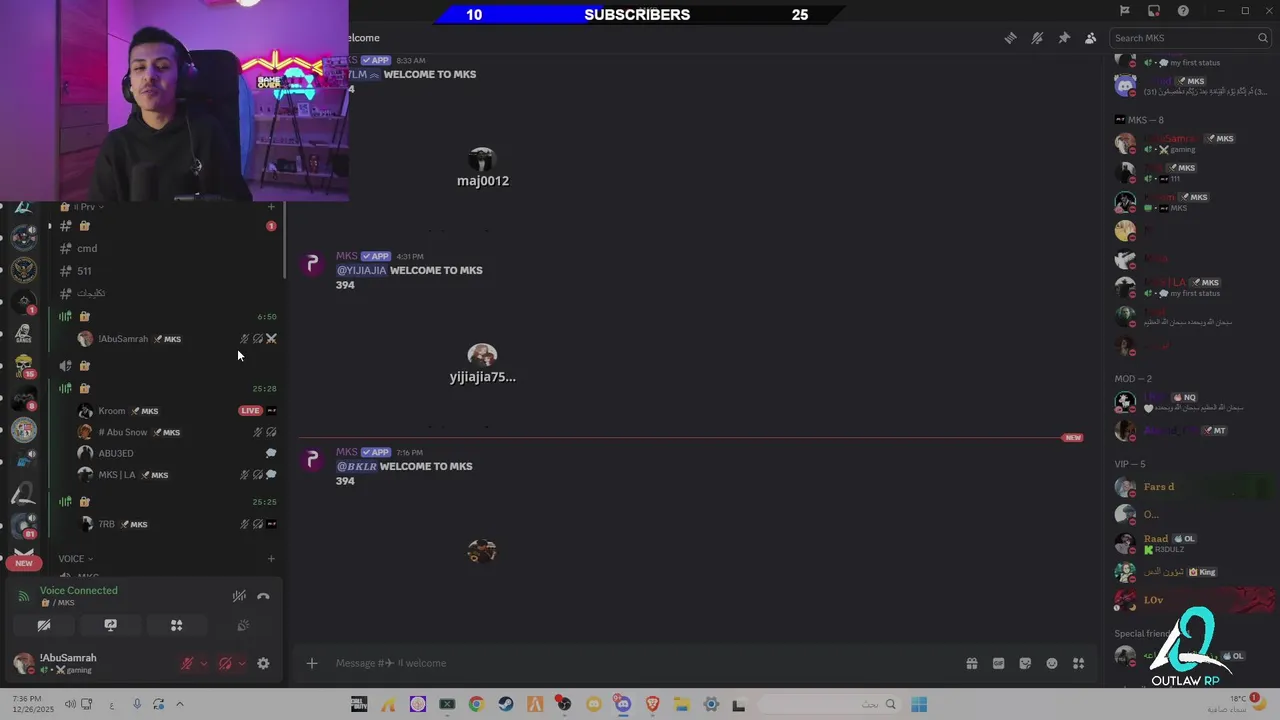Open channel notification settings bell
This screenshot has height=720, width=1280.
coord(1037,38)
